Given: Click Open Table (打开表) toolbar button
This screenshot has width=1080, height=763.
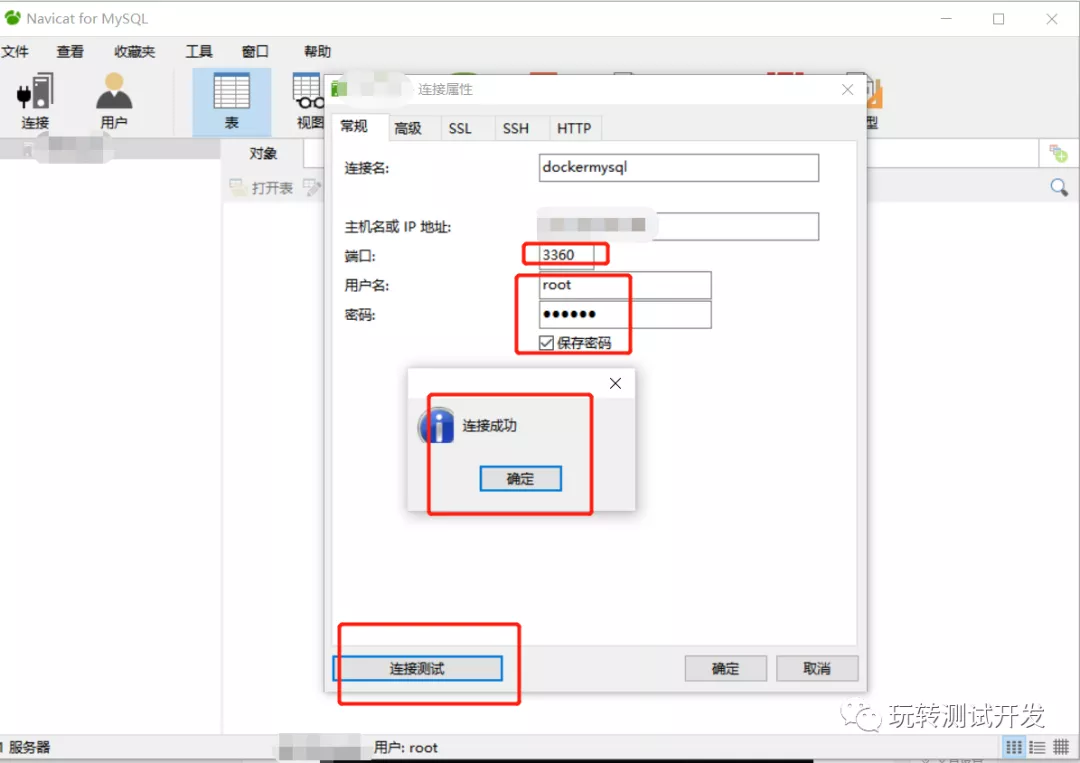Looking at the screenshot, I should tap(262, 187).
